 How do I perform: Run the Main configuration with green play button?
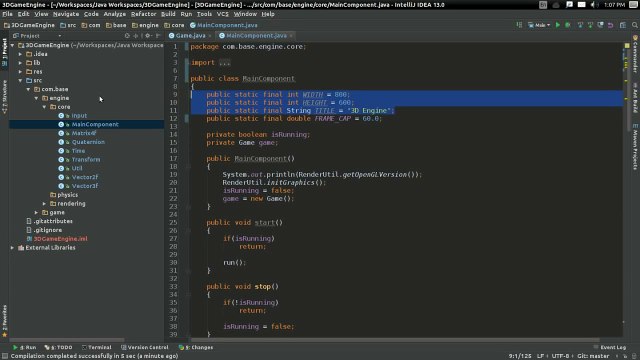click(558, 25)
